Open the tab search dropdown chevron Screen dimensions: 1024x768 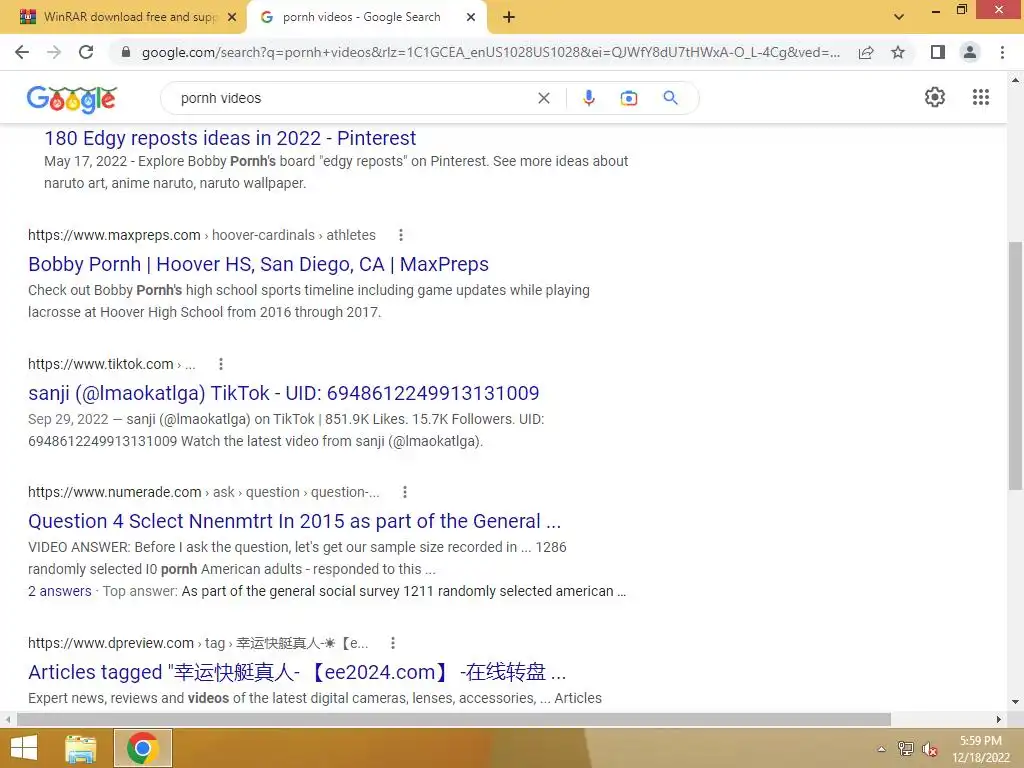point(899,17)
